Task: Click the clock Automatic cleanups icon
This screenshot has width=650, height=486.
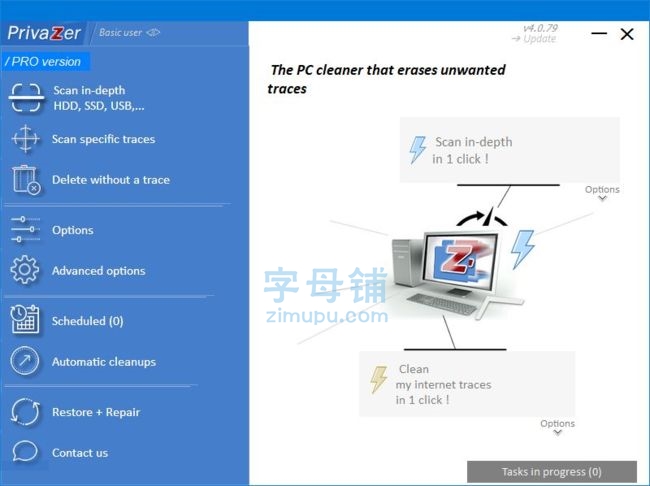Action: (x=25, y=361)
